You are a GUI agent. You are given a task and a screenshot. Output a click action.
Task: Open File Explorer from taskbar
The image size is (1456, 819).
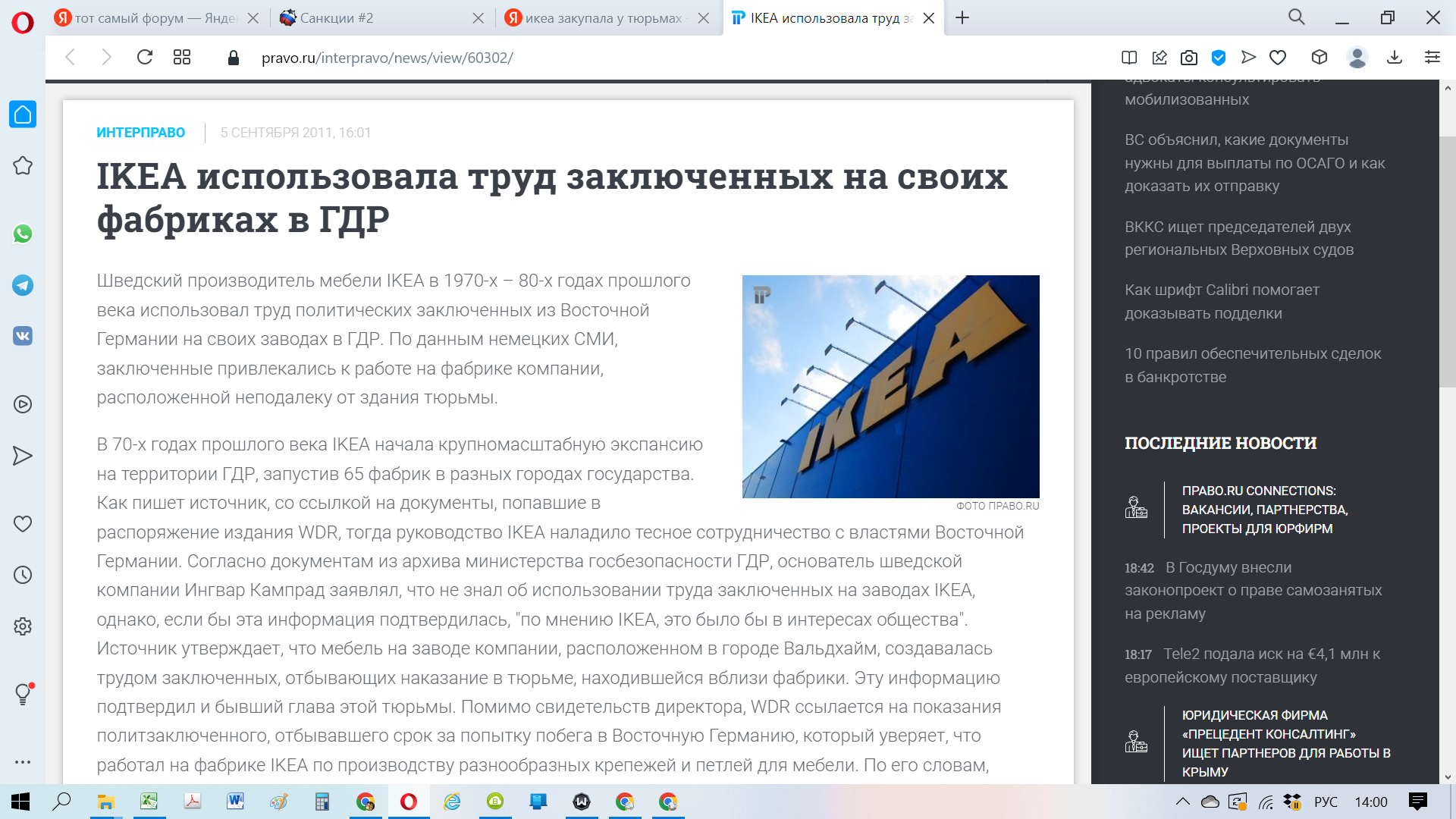pos(105,802)
